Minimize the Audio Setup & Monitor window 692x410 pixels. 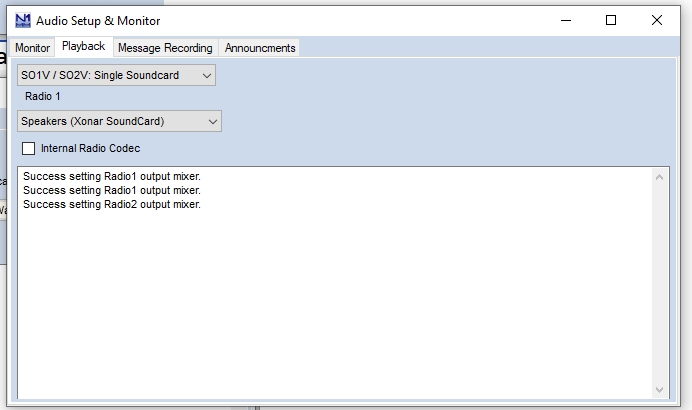(564, 20)
